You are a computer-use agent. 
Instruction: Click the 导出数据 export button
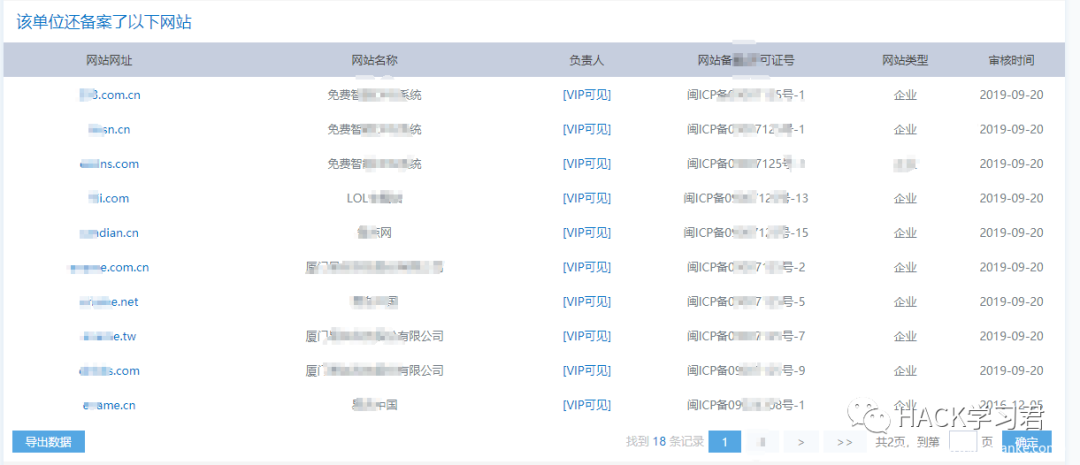[48, 442]
